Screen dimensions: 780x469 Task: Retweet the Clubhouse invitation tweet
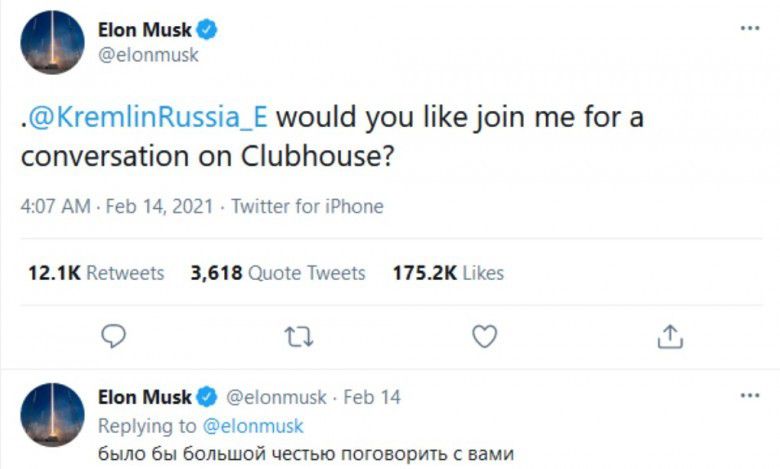point(299,337)
